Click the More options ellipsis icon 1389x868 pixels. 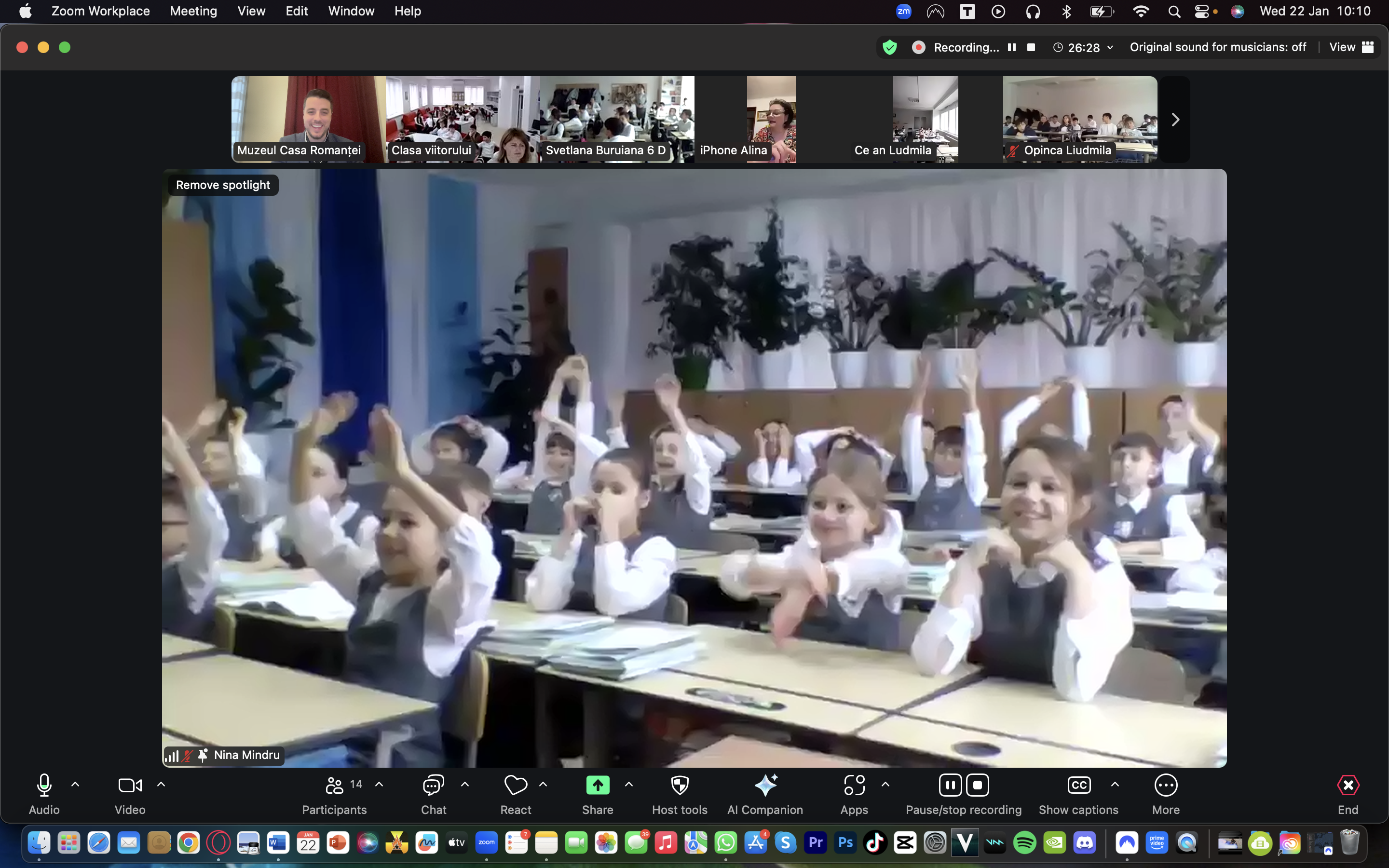coord(1166,786)
